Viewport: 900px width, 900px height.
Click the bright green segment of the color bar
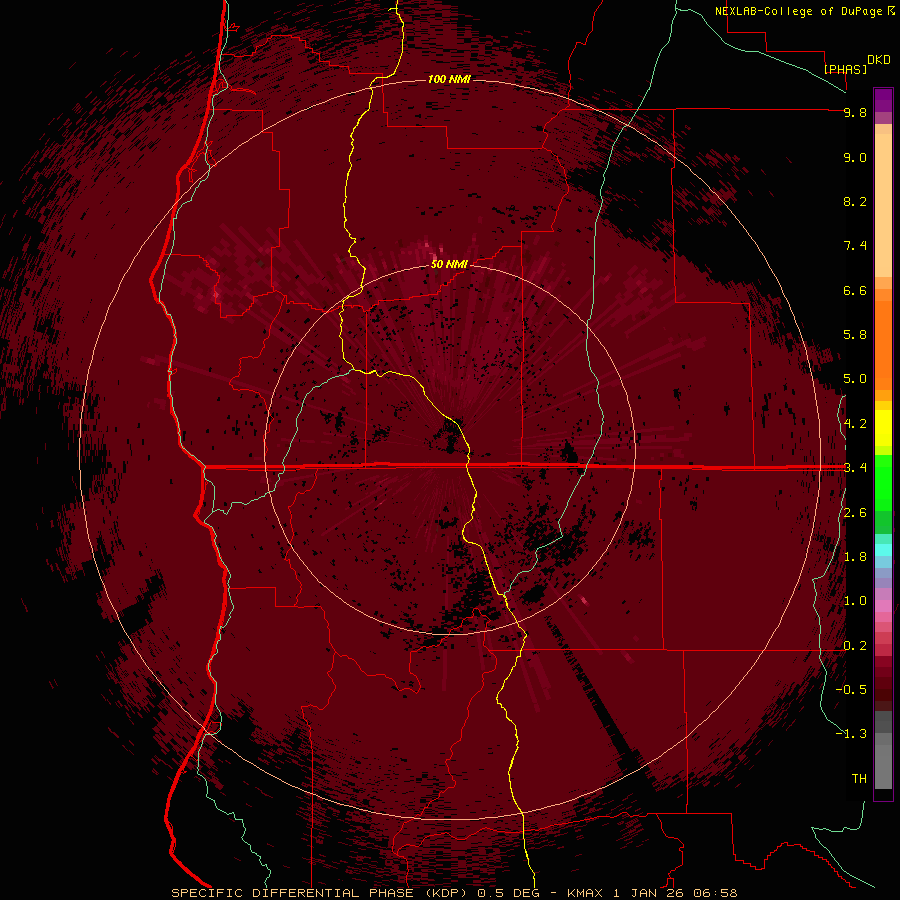point(883,482)
